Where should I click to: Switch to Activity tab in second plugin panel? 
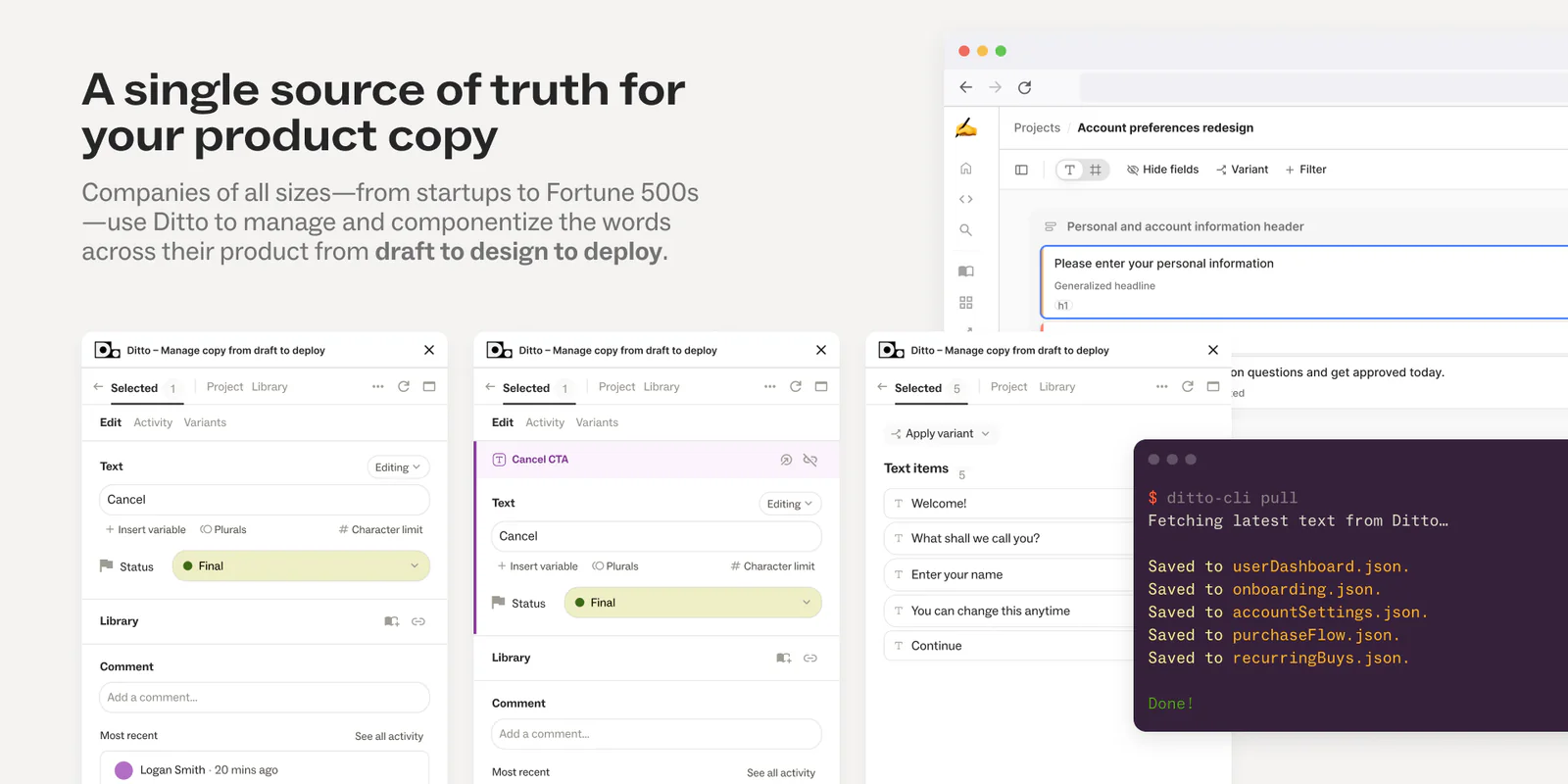point(545,422)
